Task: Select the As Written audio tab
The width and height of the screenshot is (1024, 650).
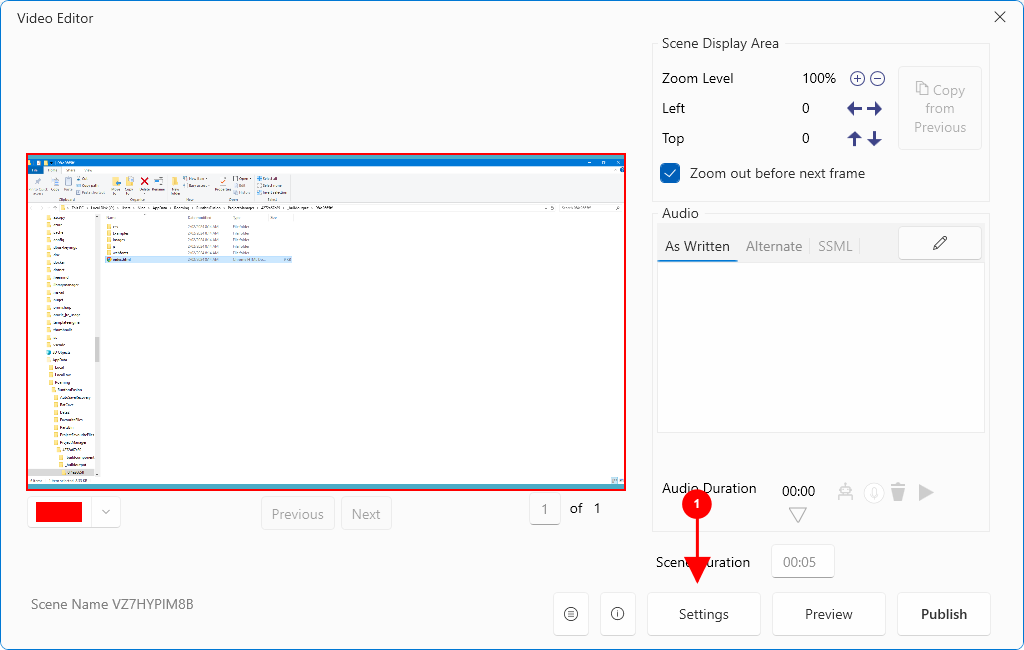Action: tap(697, 246)
